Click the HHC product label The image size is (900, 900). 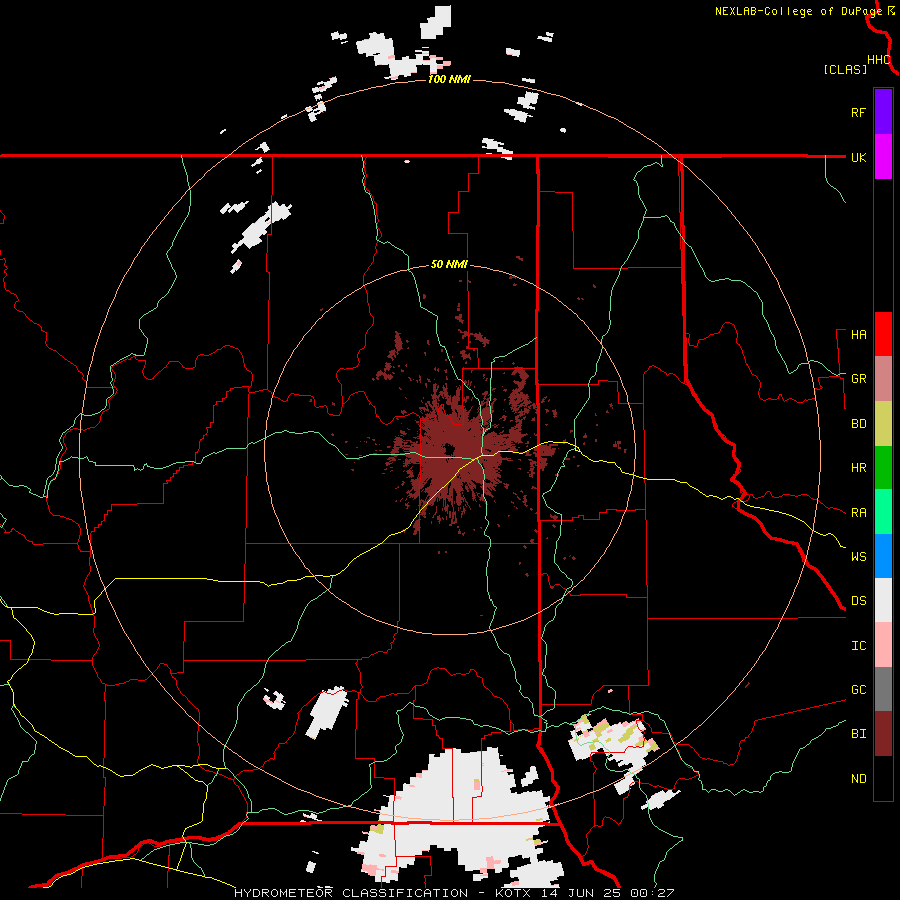[x=879, y=60]
